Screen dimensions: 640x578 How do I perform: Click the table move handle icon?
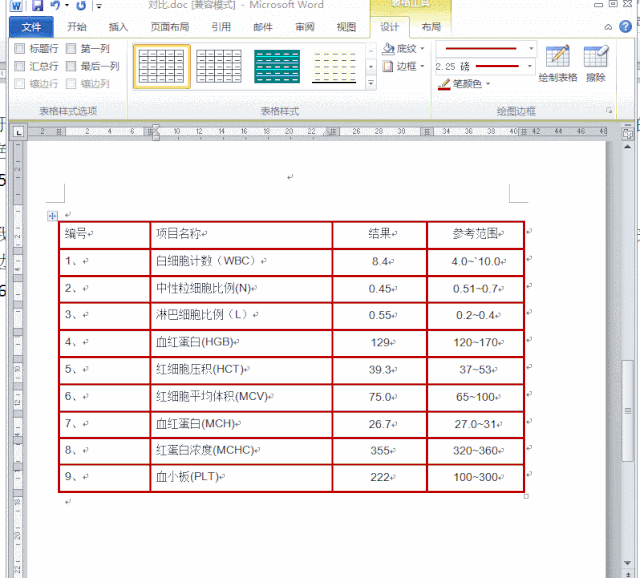tap(52, 216)
